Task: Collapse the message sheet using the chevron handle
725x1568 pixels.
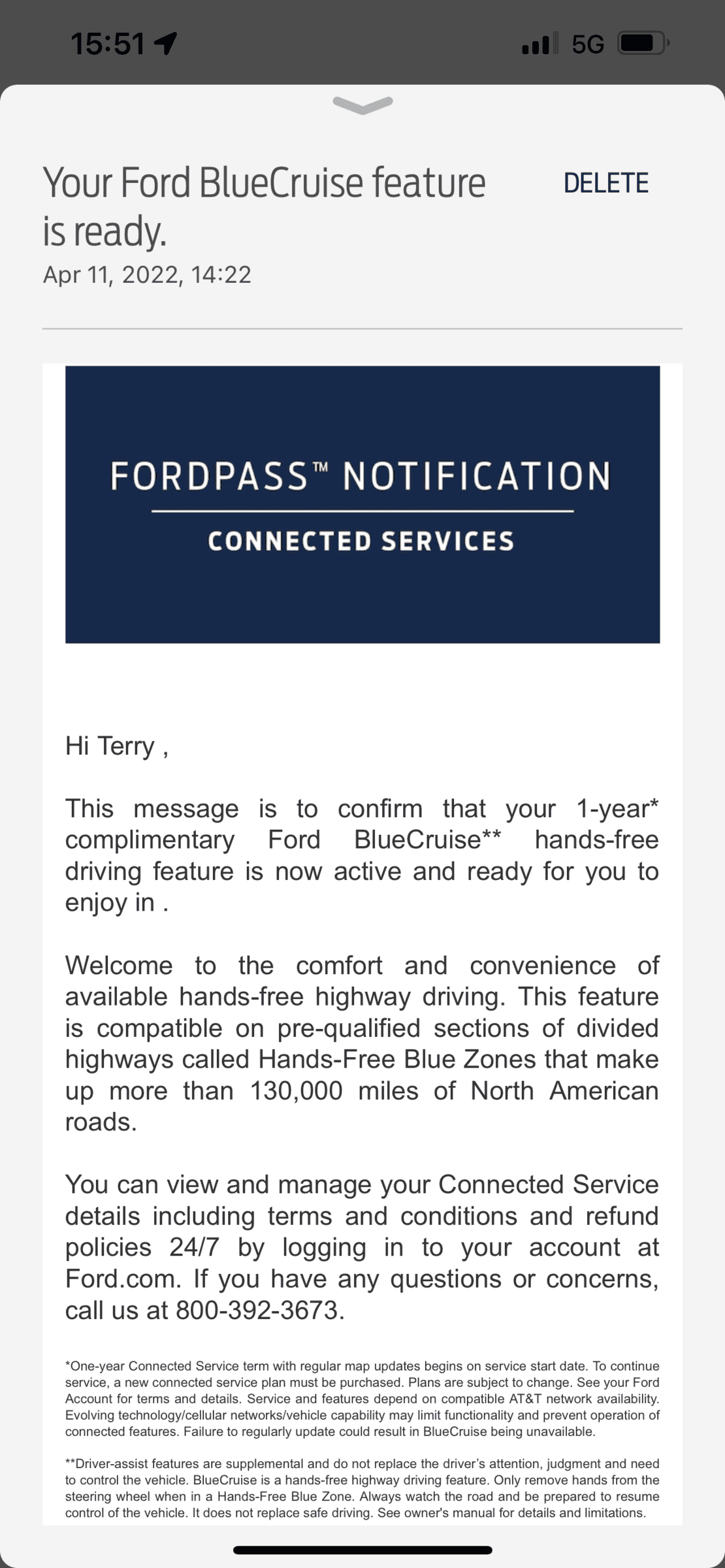Action: tap(362, 104)
